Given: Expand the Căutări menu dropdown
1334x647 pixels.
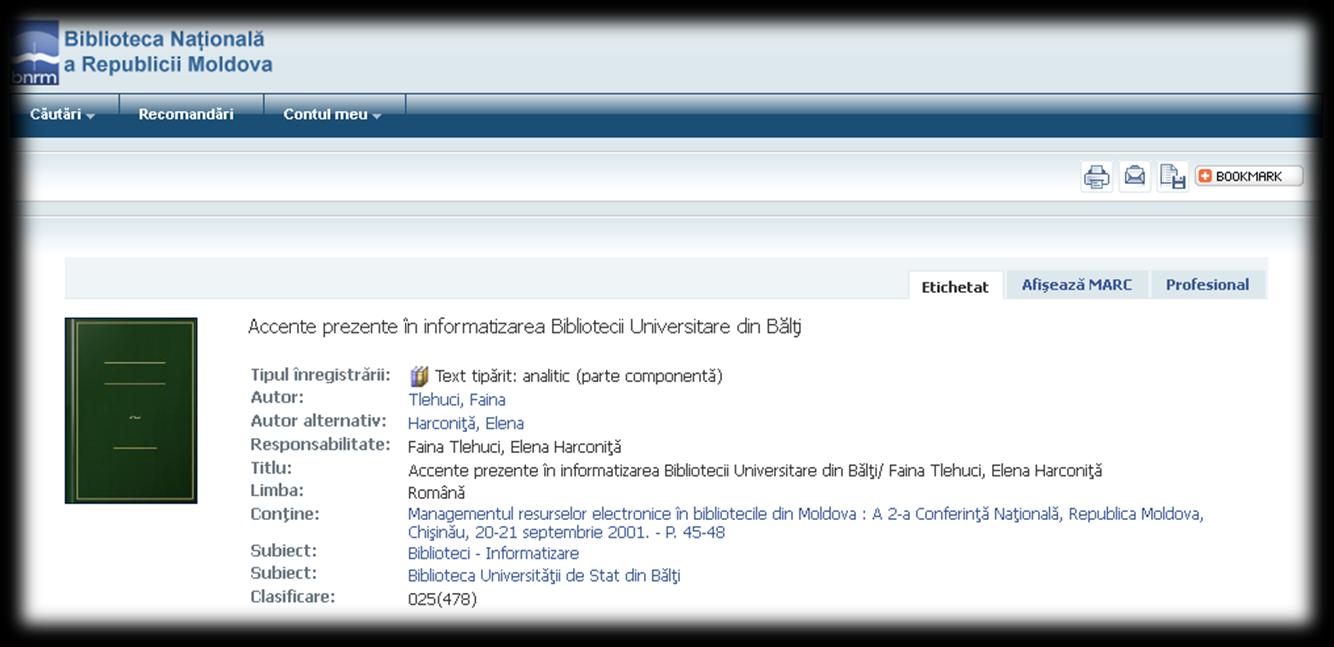Looking at the screenshot, I should tap(62, 114).
